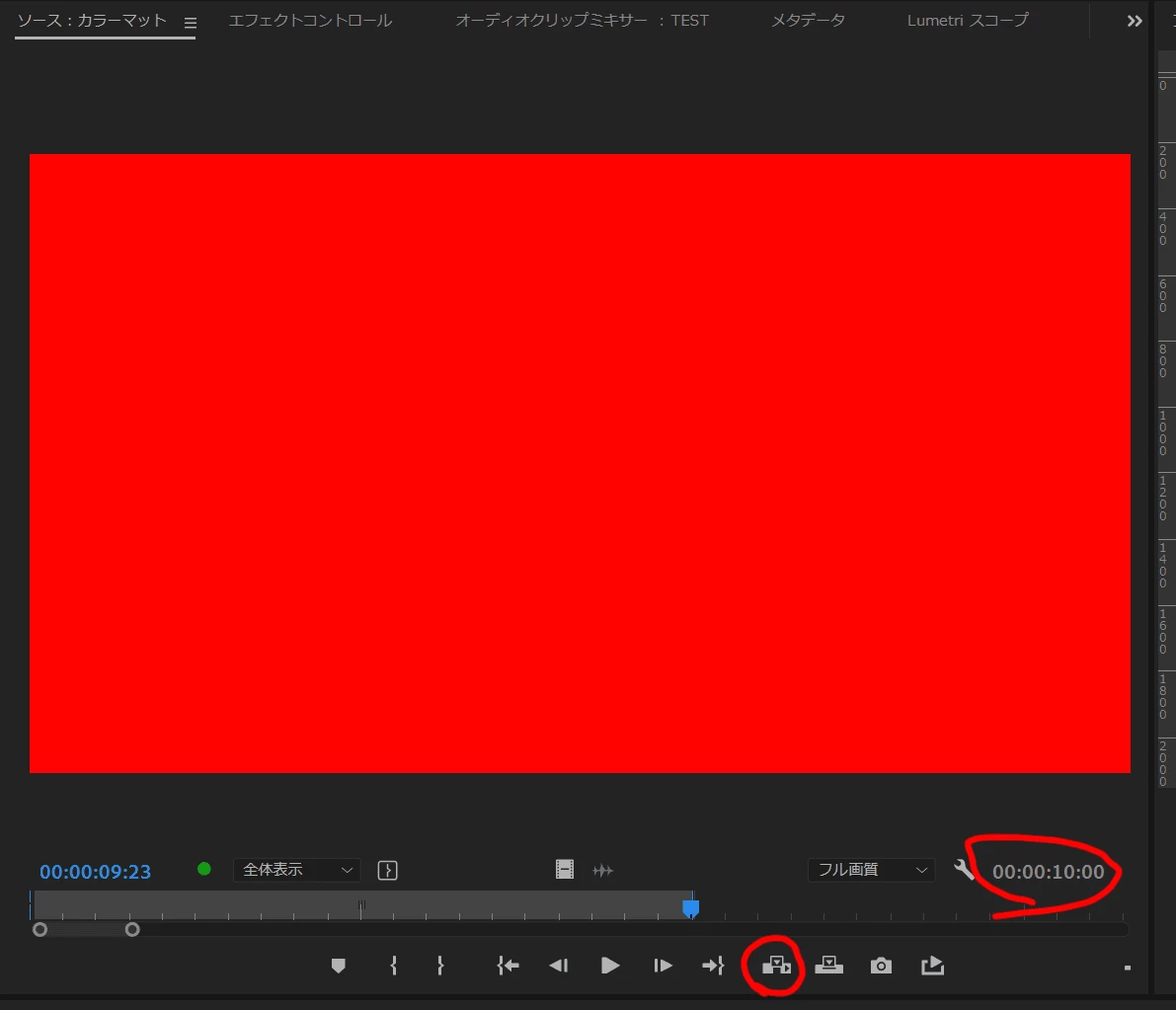Click the green status dot

click(204, 869)
